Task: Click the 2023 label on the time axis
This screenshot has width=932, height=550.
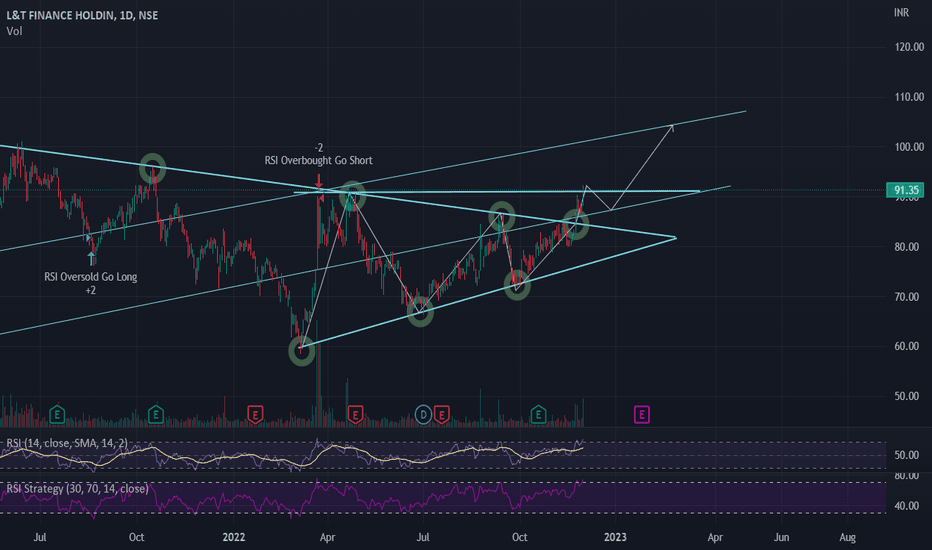Action: point(615,538)
